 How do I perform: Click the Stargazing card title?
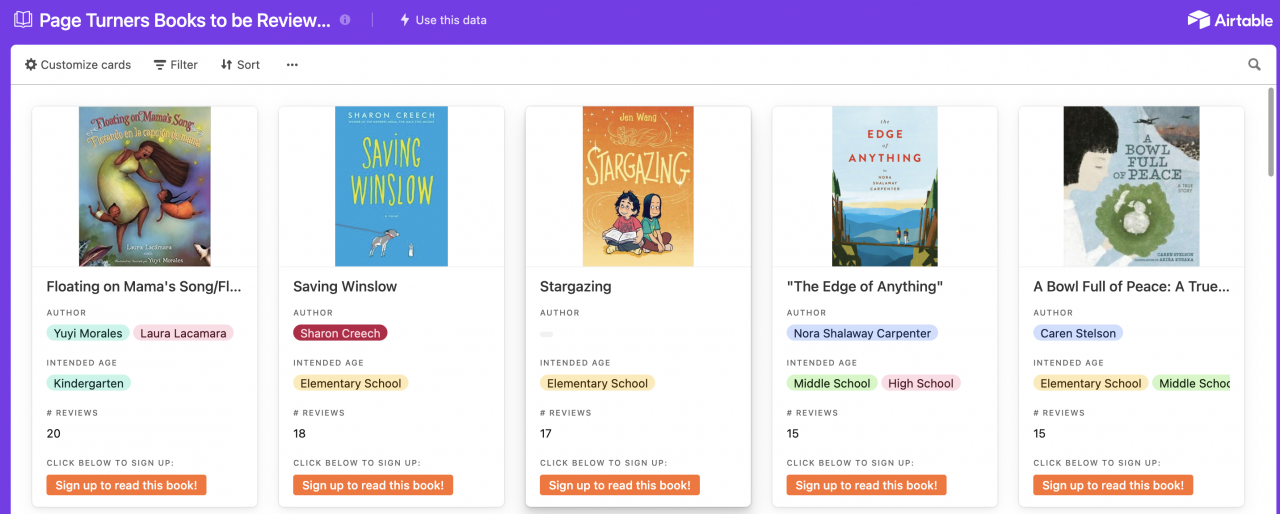pos(576,286)
